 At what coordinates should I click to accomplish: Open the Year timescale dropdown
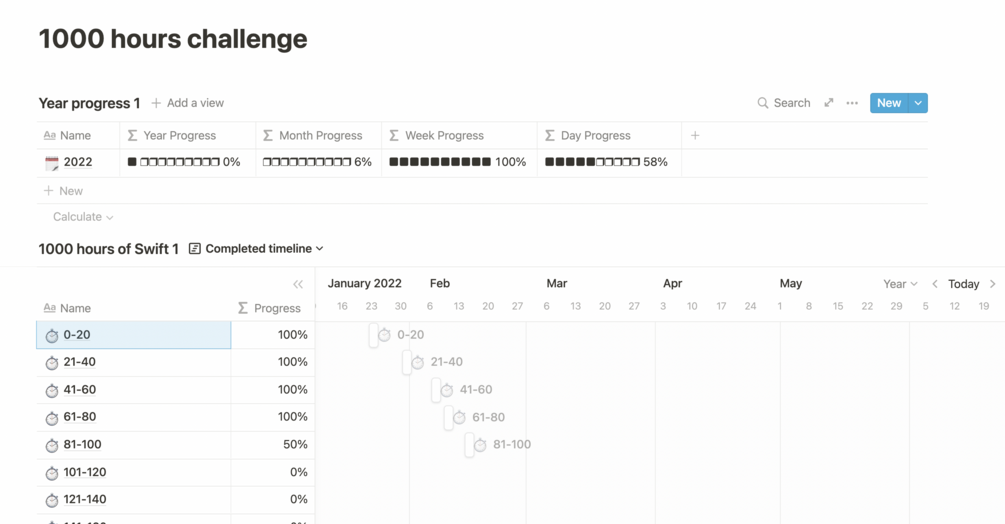click(900, 284)
